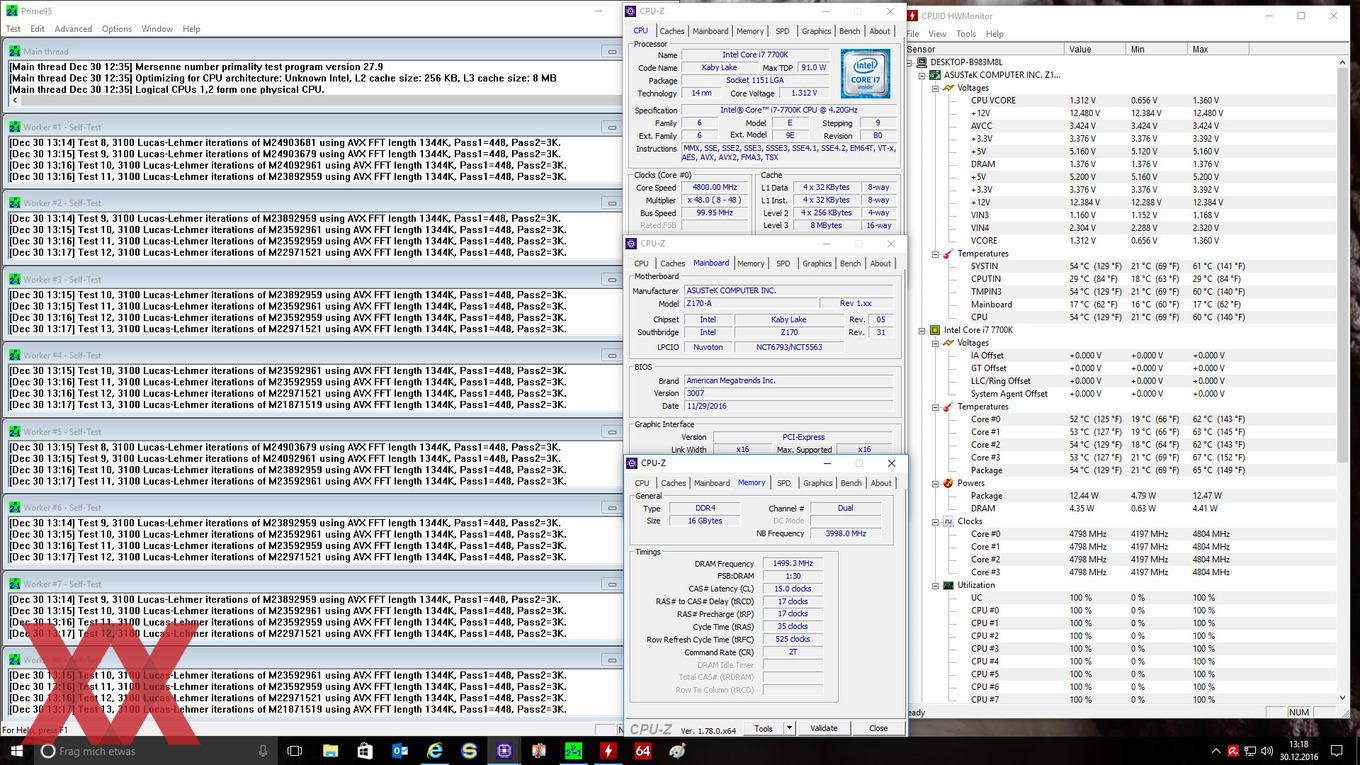Screen dimensions: 1360x765
Task: Click the Sensor column header in HWMonitor
Action: point(985,49)
